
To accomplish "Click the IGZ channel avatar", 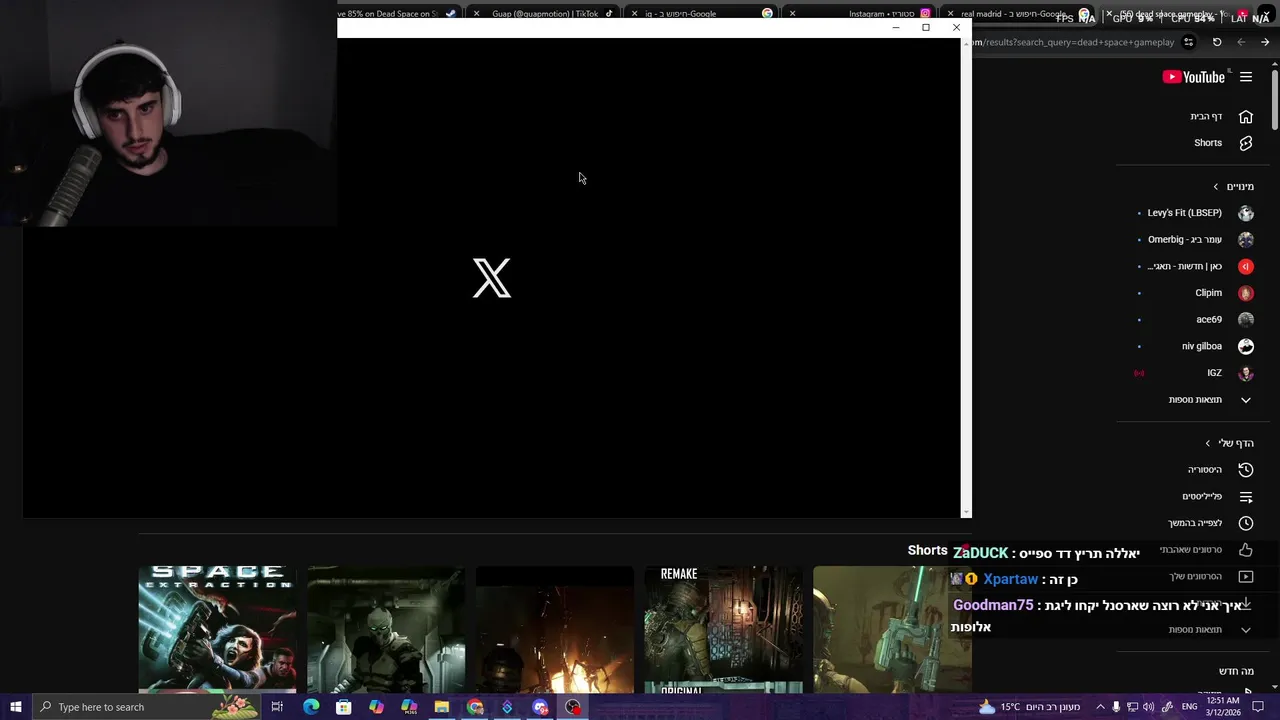I will 1246,373.
